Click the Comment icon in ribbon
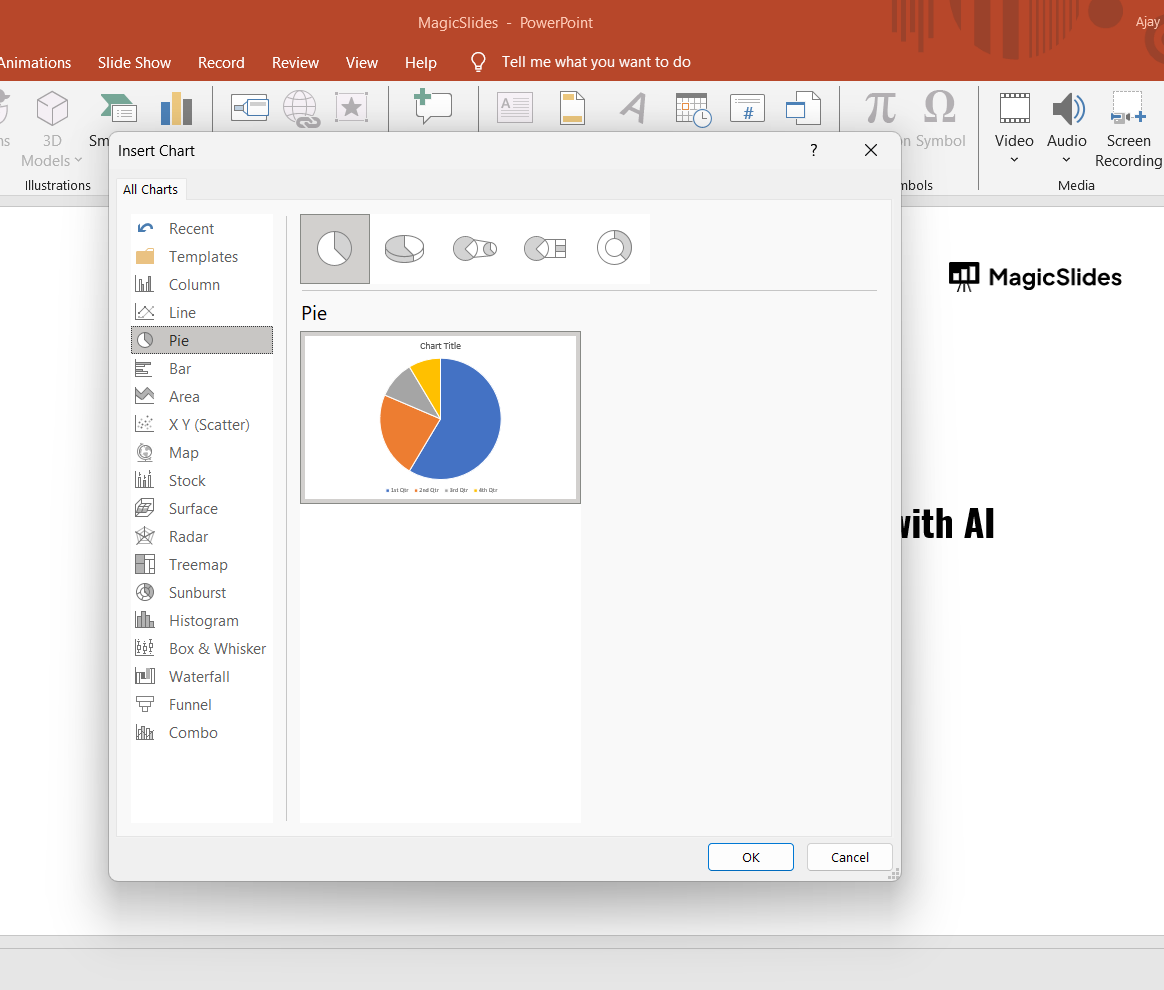 coord(433,107)
